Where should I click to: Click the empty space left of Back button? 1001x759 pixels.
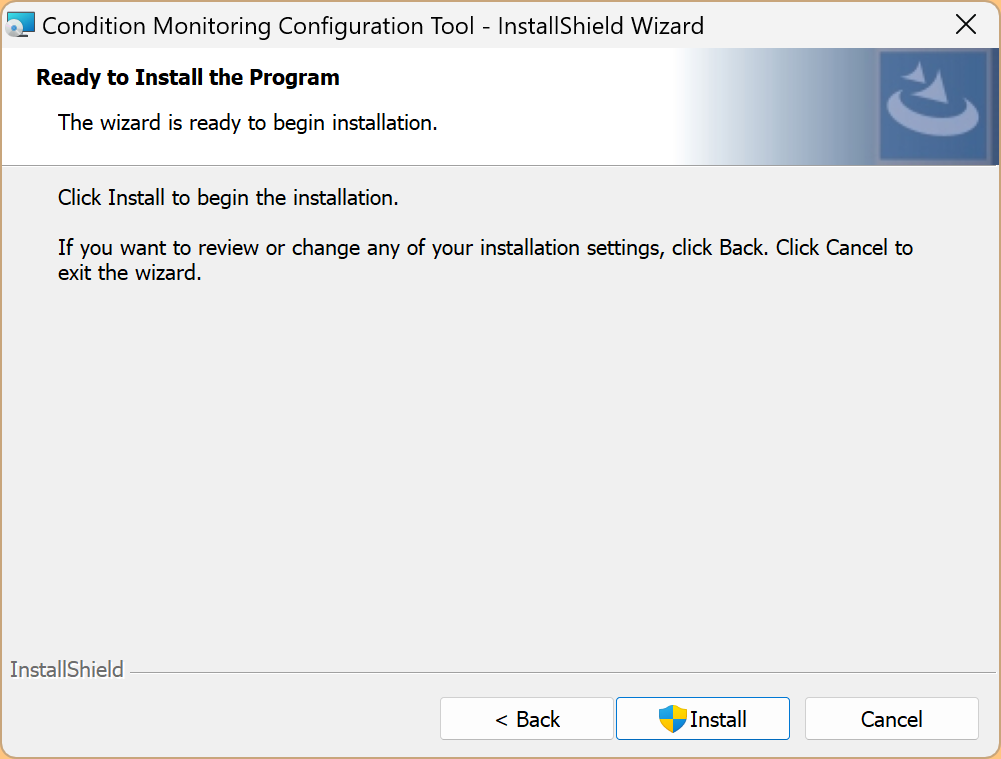220,719
